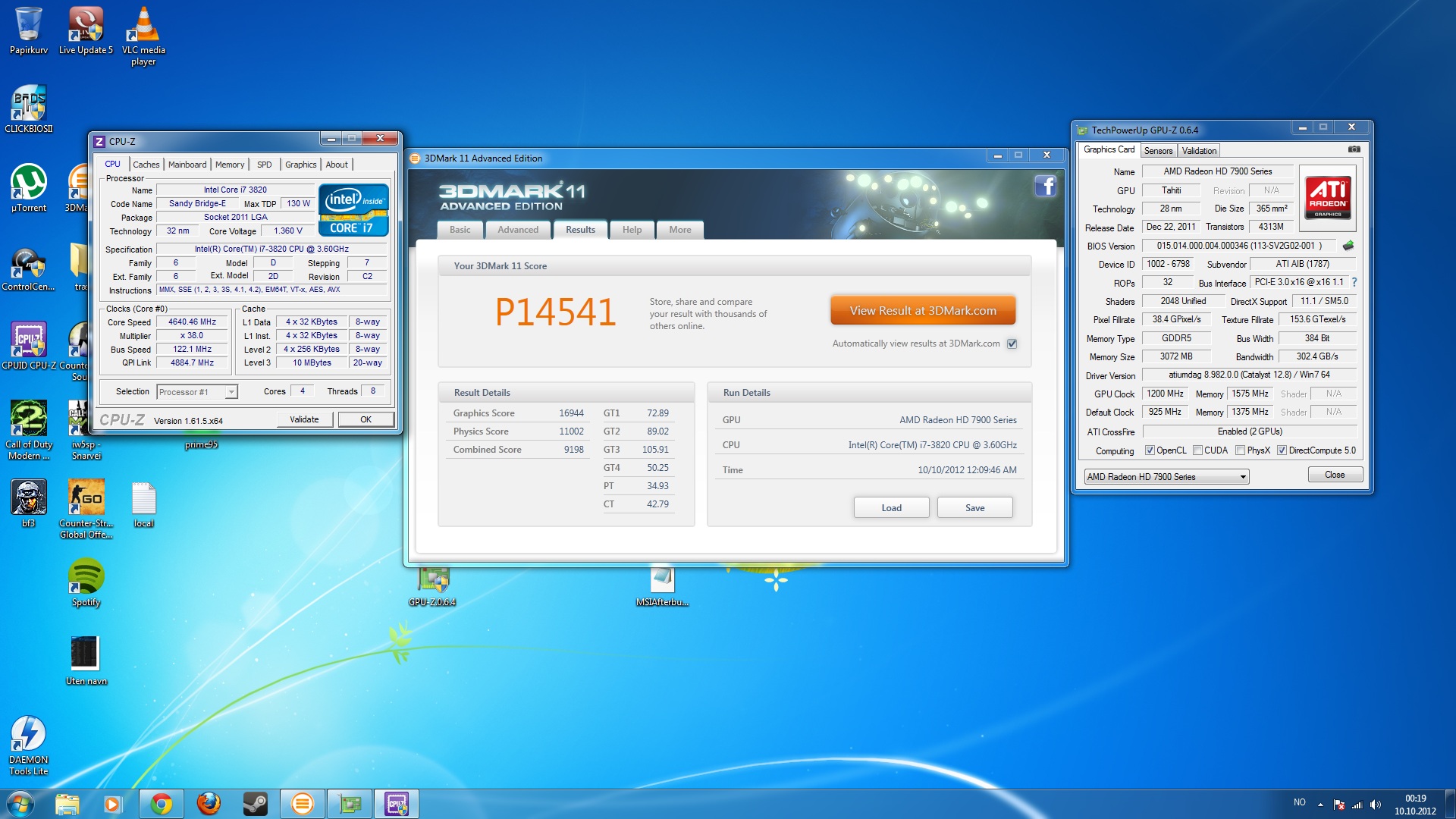Open Uten navn desktop file
The height and width of the screenshot is (819, 1456).
click(86, 661)
